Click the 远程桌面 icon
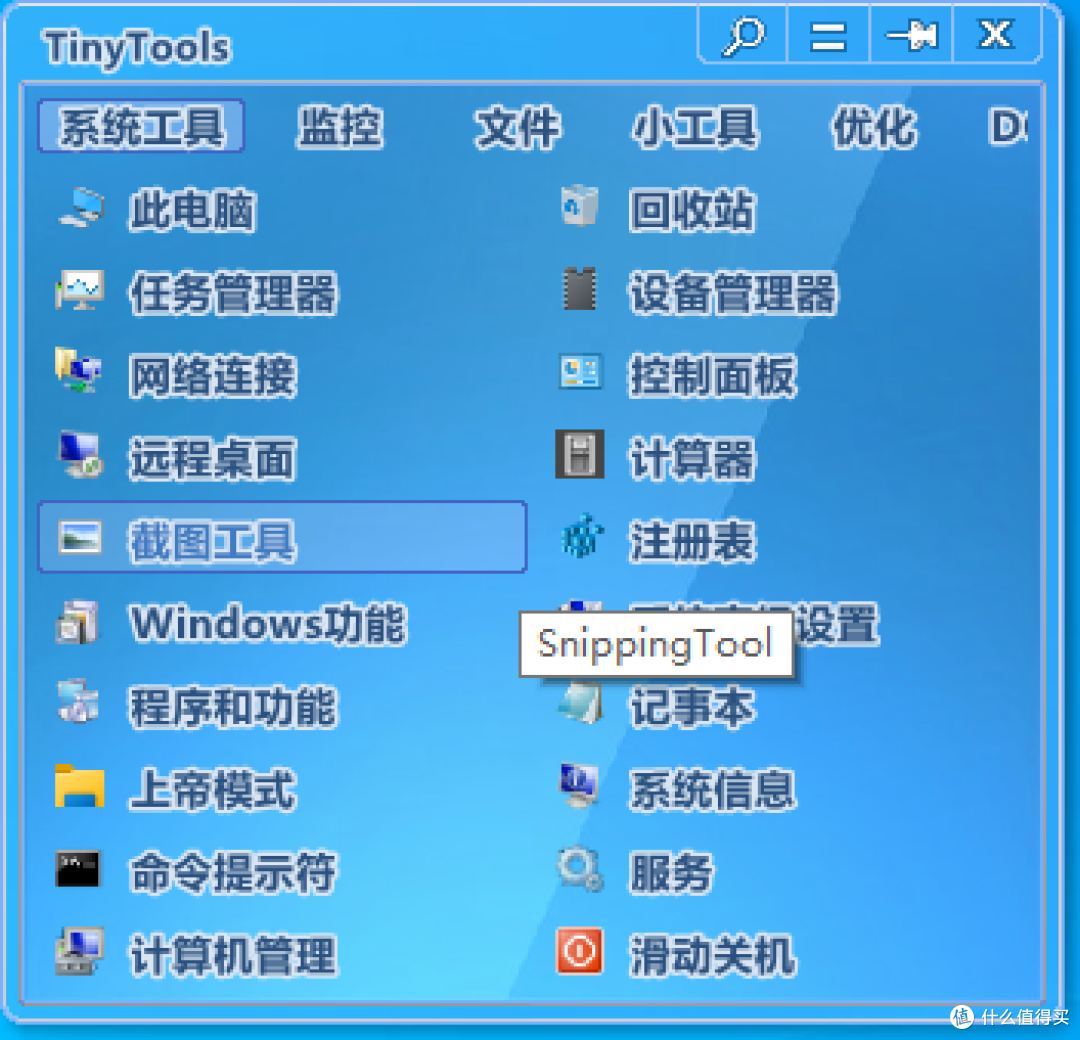Viewport: 1080px width, 1040px height. (80, 455)
